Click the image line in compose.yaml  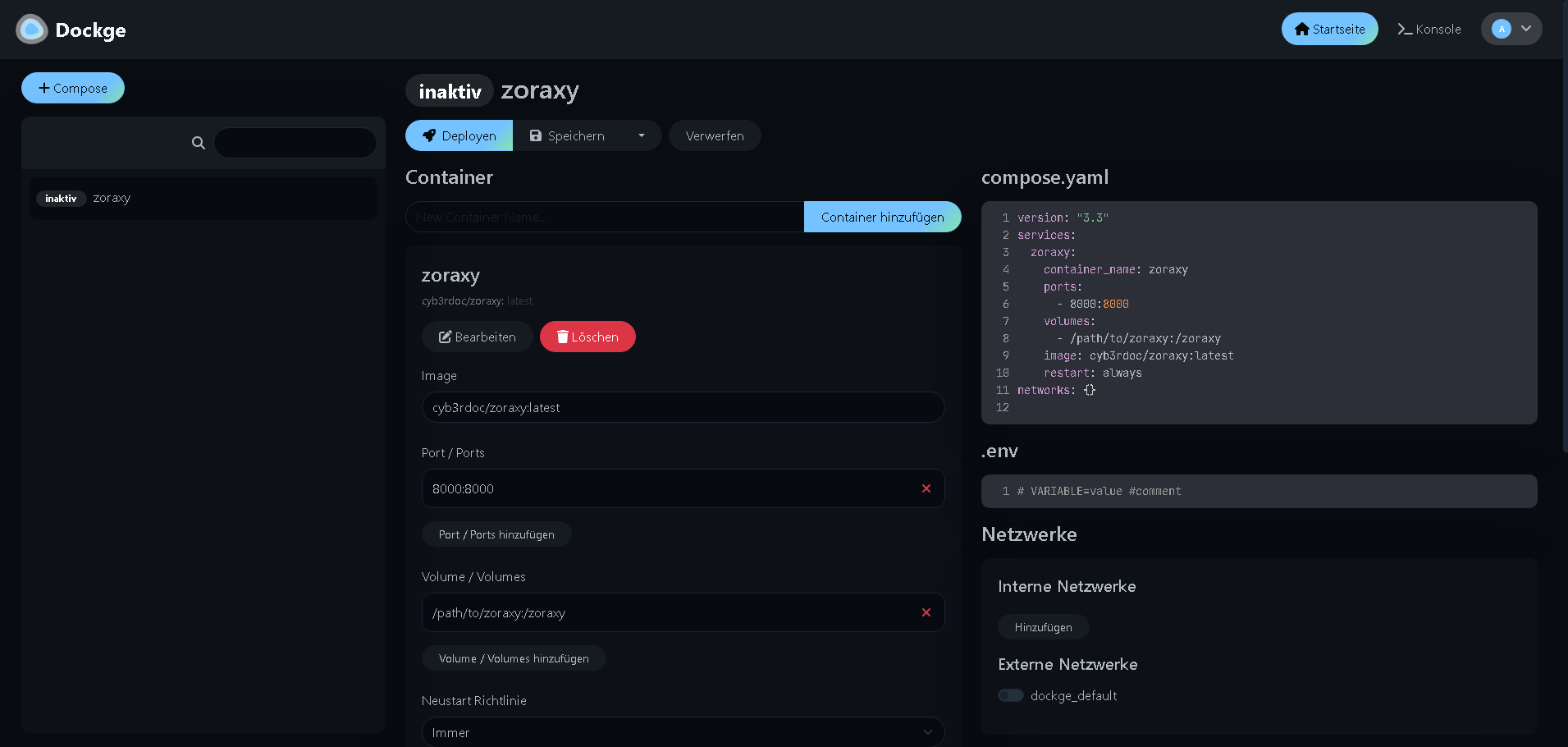point(1138,355)
